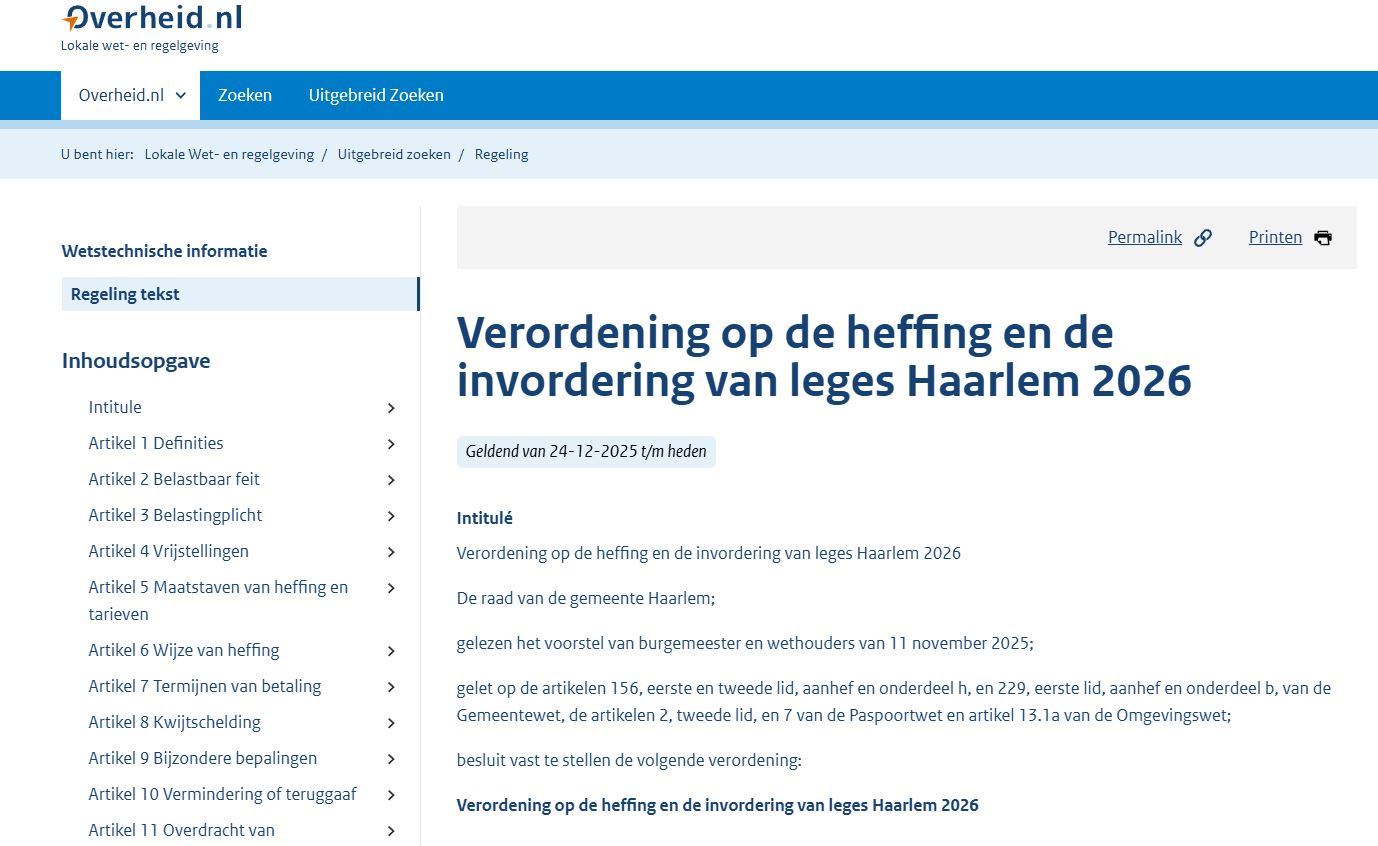The height and width of the screenshot is (846, 1378).
Task: Click the Printen printer icon
Action: [x=1322, y=237]
